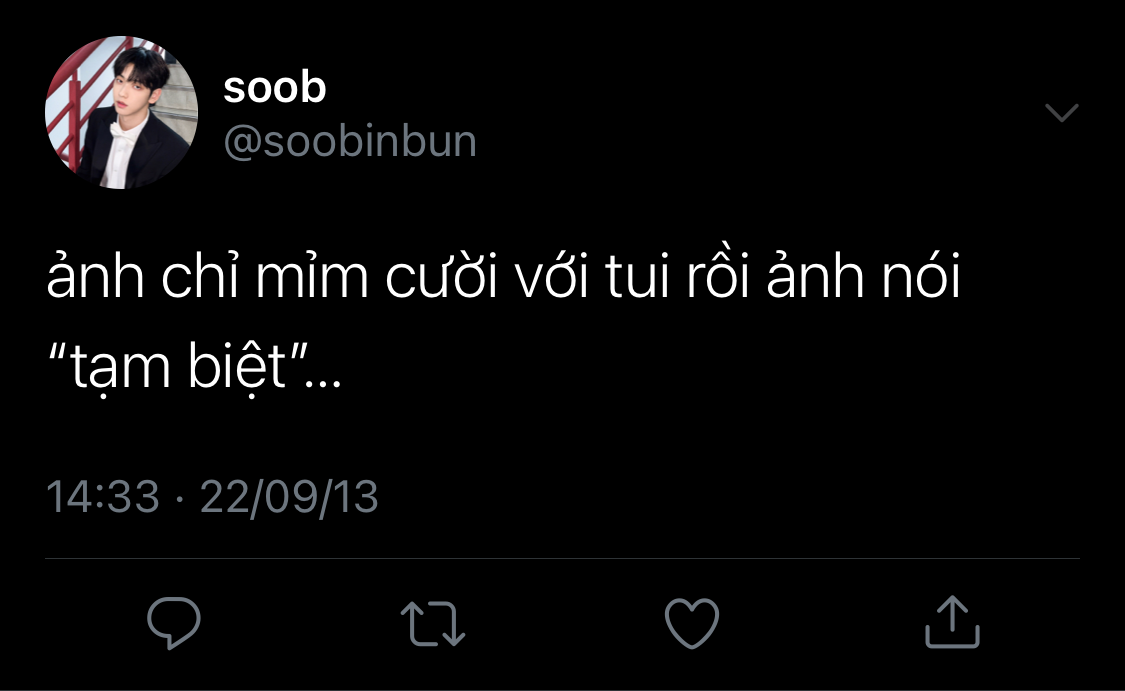The height and width of the screenshot is (691, 1125).
Task: Reply to the tweet from soob
Action: click(174, 621)
